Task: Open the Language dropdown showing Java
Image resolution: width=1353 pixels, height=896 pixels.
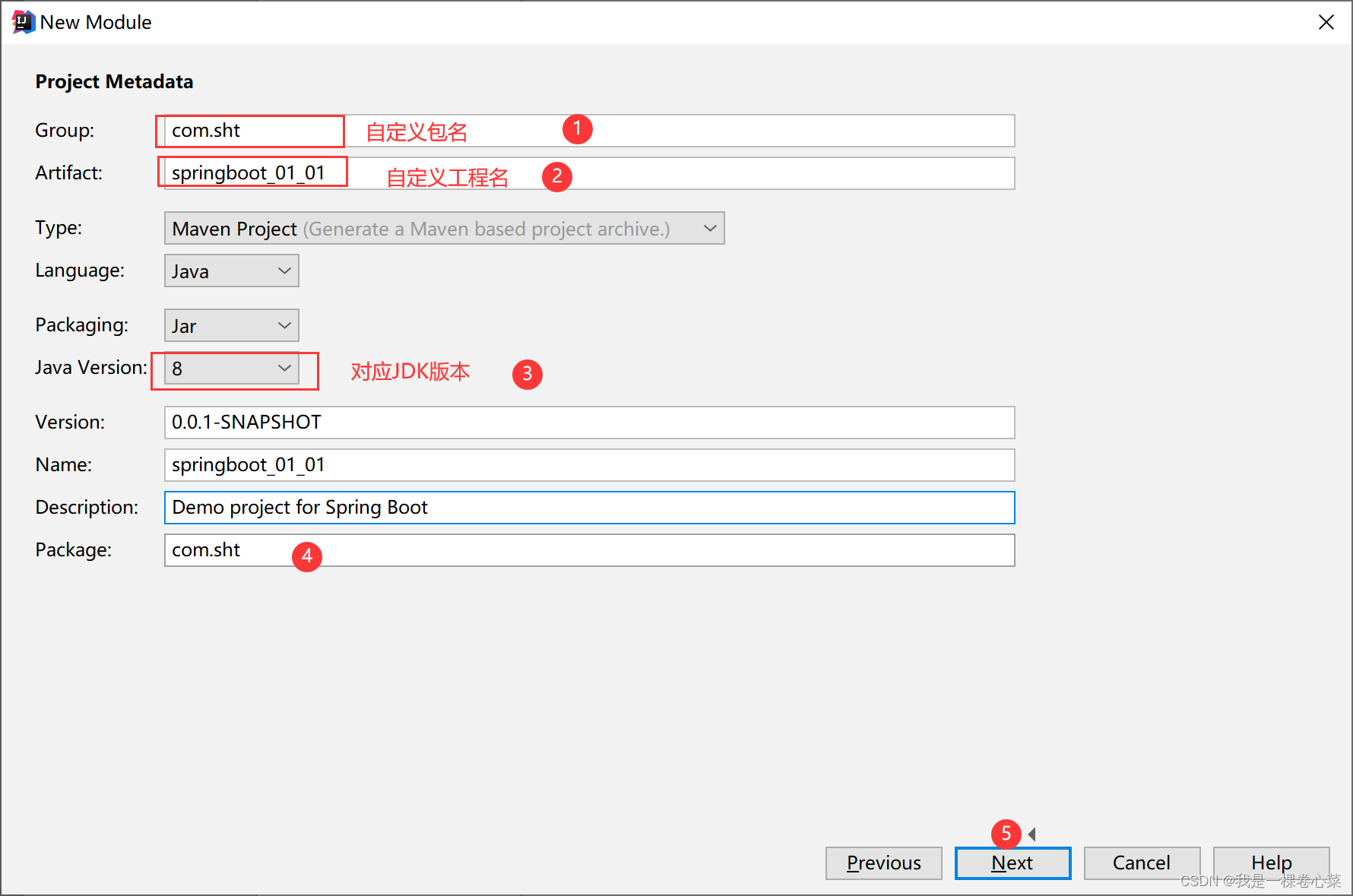Action: click(231, 271)
